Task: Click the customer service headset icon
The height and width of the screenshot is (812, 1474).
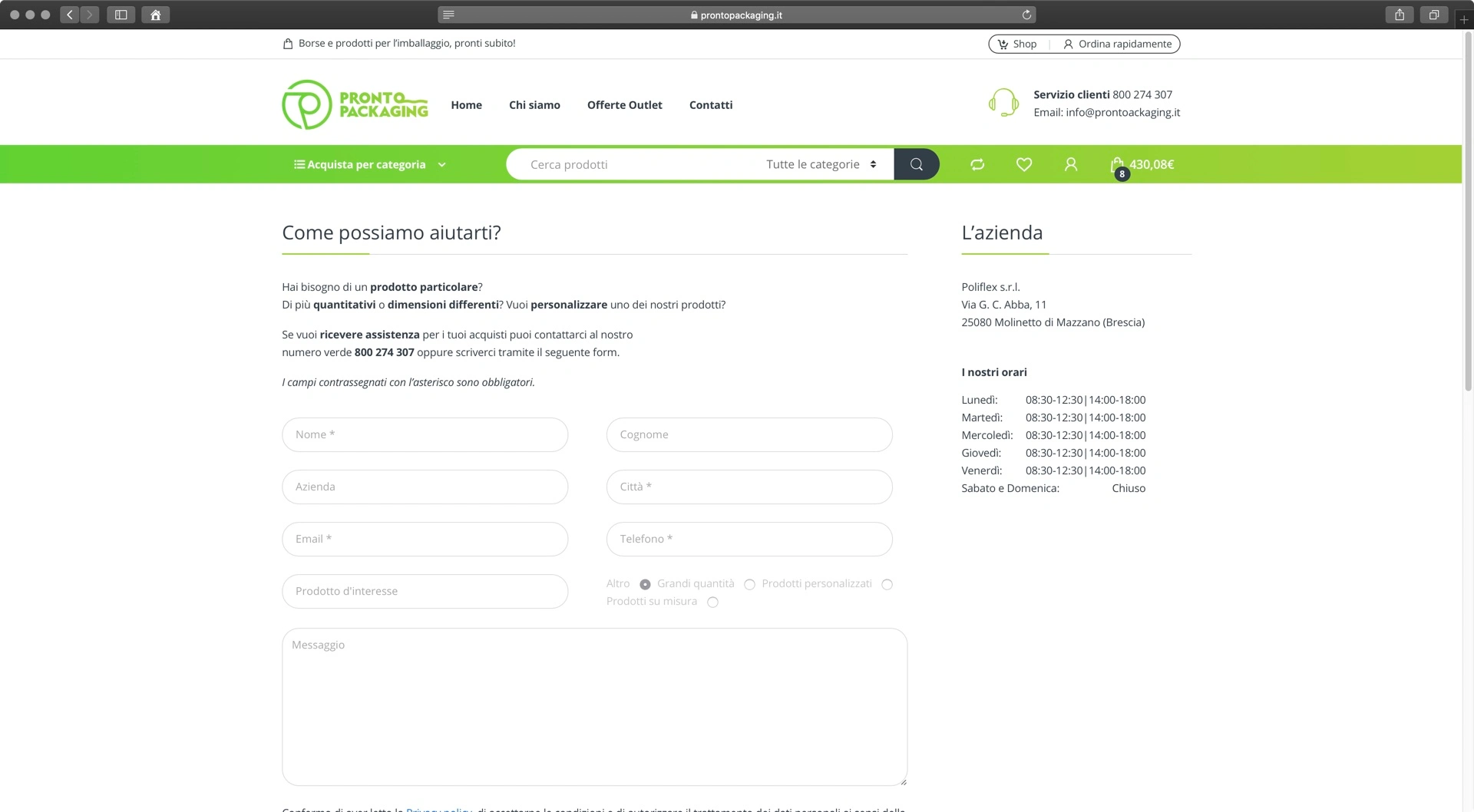Action: click(x=1003, y=103)
